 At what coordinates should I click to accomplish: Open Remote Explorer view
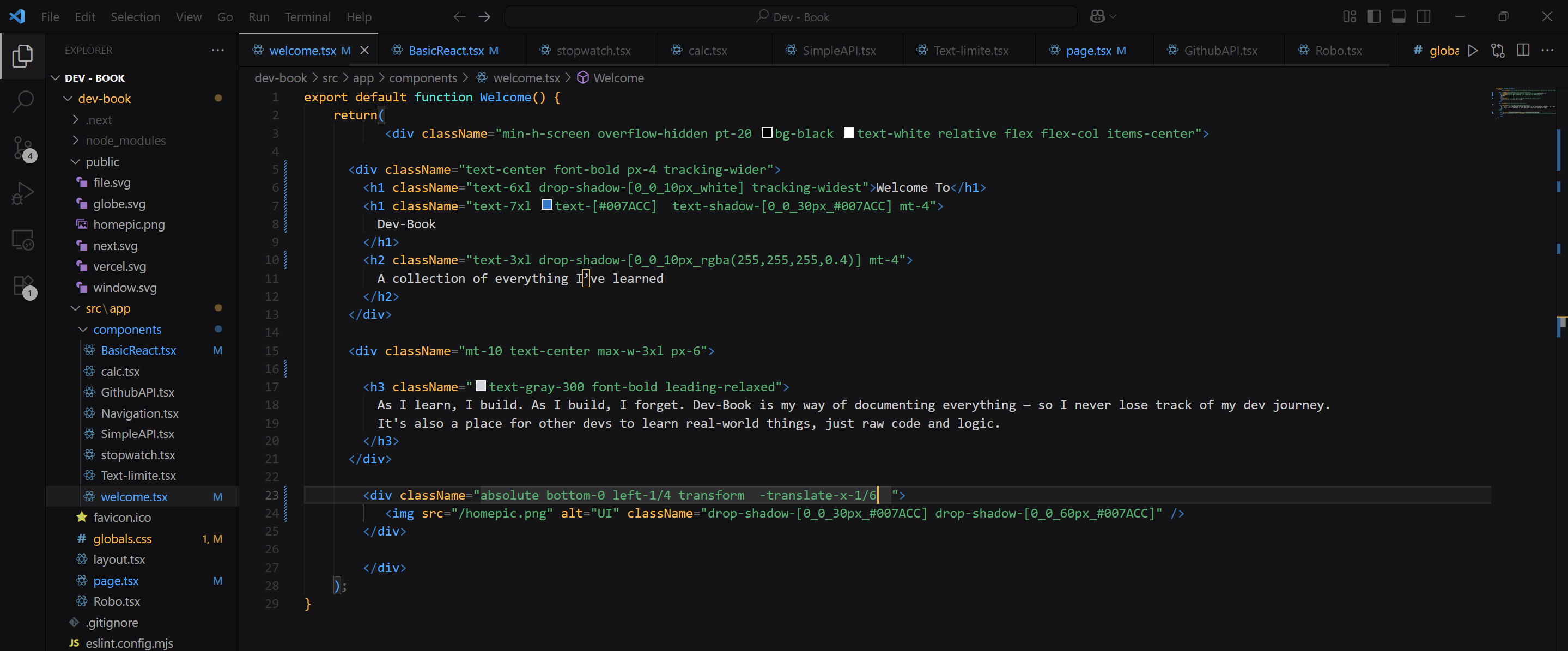[22, 240]
